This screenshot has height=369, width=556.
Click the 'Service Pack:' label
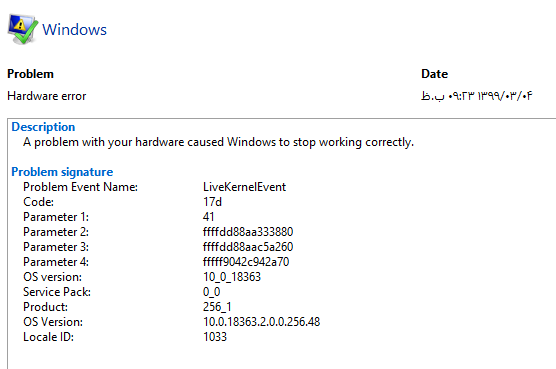[57, 292]
